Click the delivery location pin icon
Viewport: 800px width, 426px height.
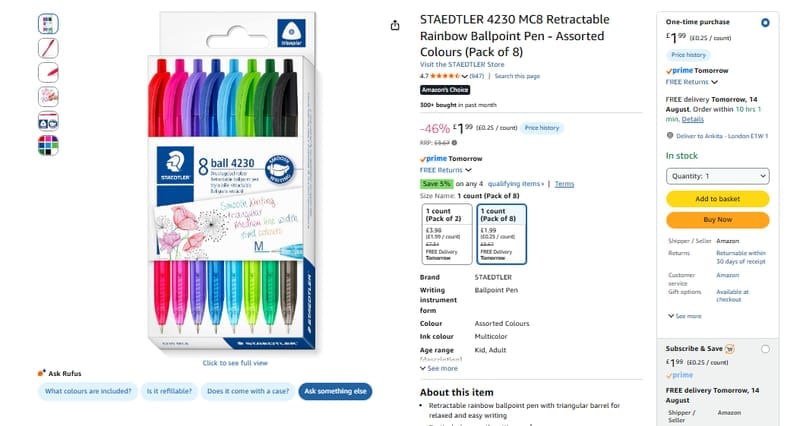click(x=670, y=135)
